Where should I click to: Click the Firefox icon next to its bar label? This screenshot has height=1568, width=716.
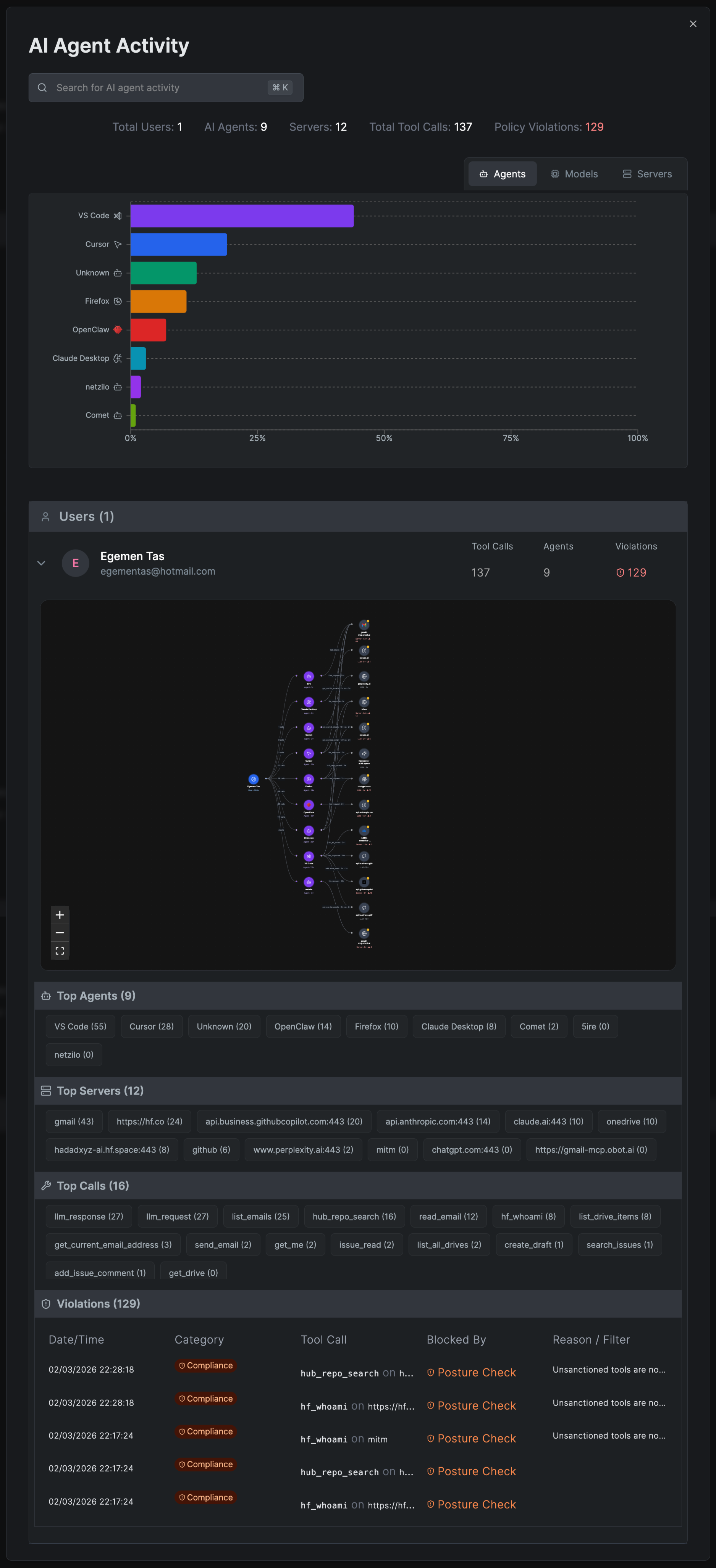[x=117, y=301]
